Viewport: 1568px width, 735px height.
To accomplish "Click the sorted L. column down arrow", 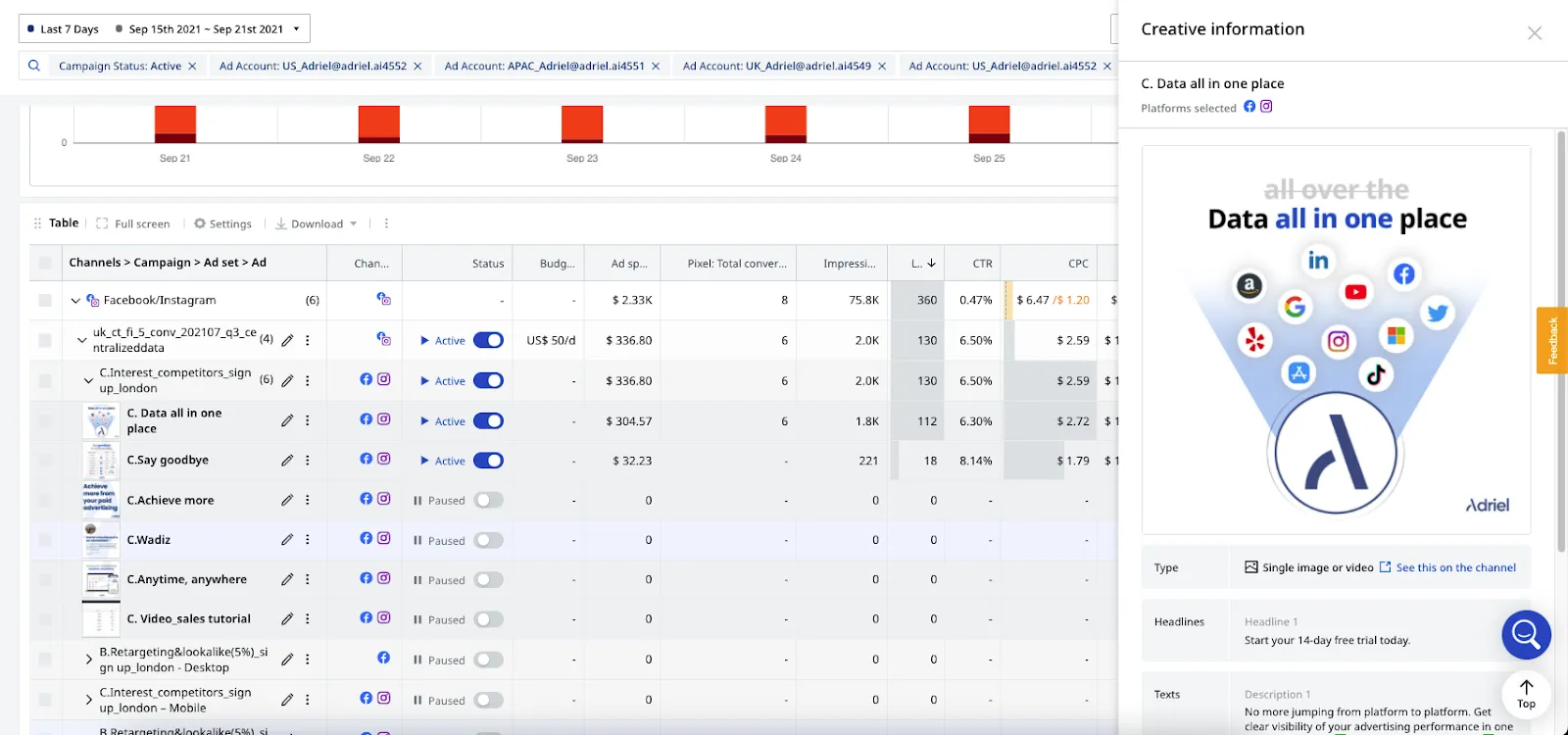I will click(x=931, y=263).
